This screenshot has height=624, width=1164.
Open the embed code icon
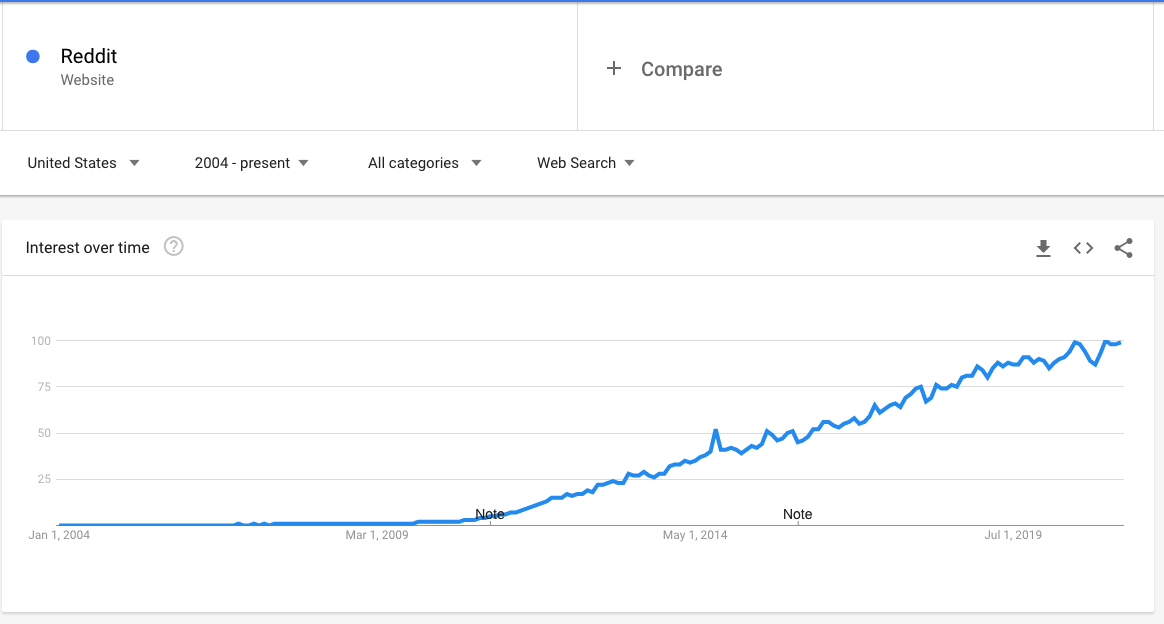click(1083, 248)
